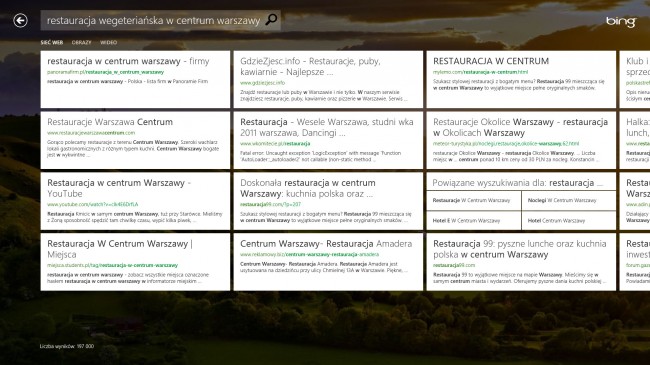Screen dimensions: 650x365
Task: Open the YouTube restauracja result
Action: coord(135,201)
